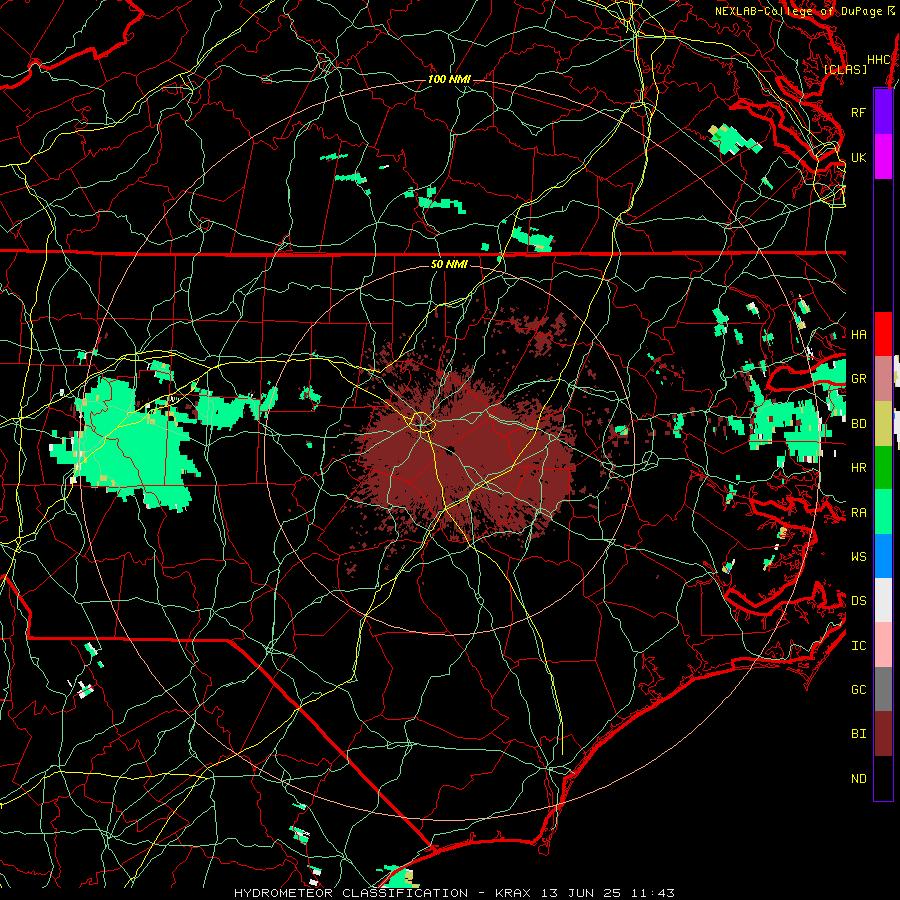The height and width of the screenshot is (900, 900).
Task: Select the blue WS legend swatch
Action: point(883,556)
